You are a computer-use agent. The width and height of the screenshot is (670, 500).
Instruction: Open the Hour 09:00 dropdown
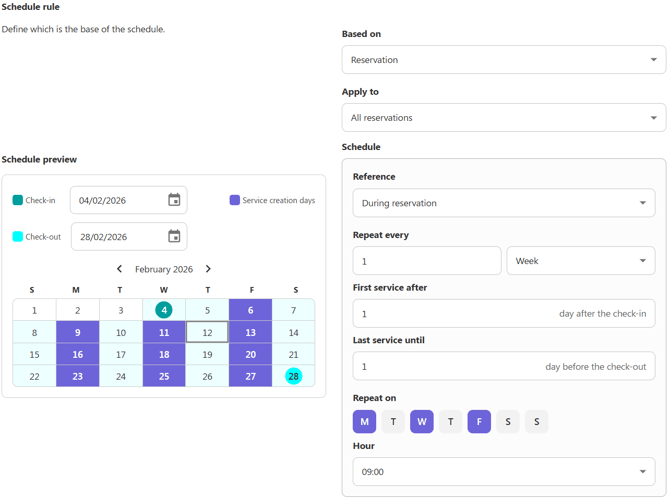503,472
